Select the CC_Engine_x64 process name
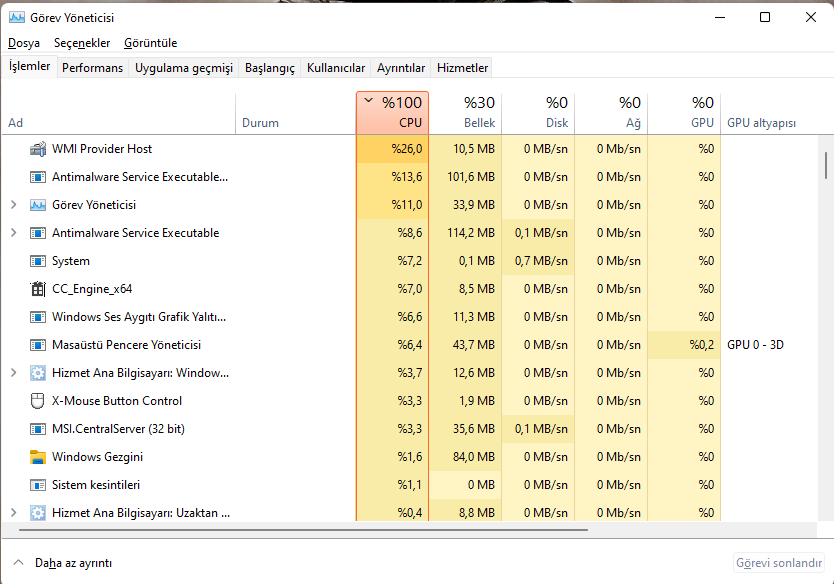 92,289
